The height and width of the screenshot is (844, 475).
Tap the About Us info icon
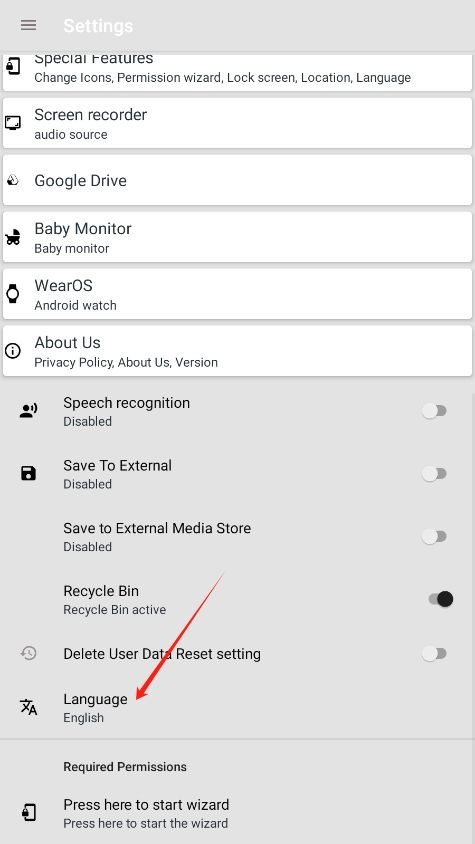(13, 351)
